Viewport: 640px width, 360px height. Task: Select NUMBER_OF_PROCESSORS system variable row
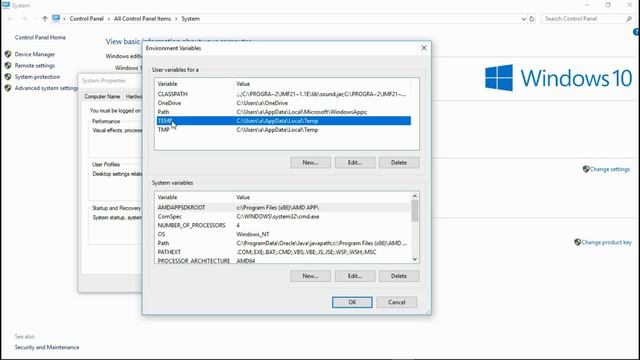click(x=284, y=225)
